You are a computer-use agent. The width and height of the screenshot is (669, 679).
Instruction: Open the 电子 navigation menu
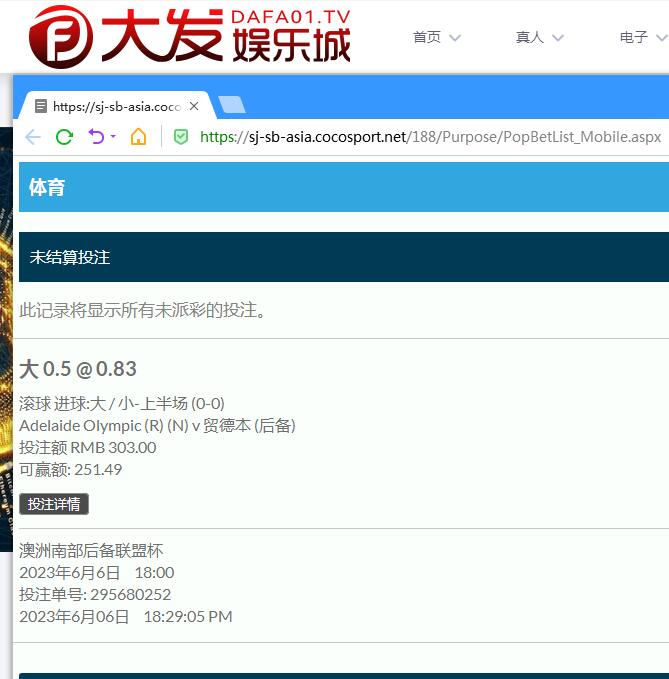point(642,37)
